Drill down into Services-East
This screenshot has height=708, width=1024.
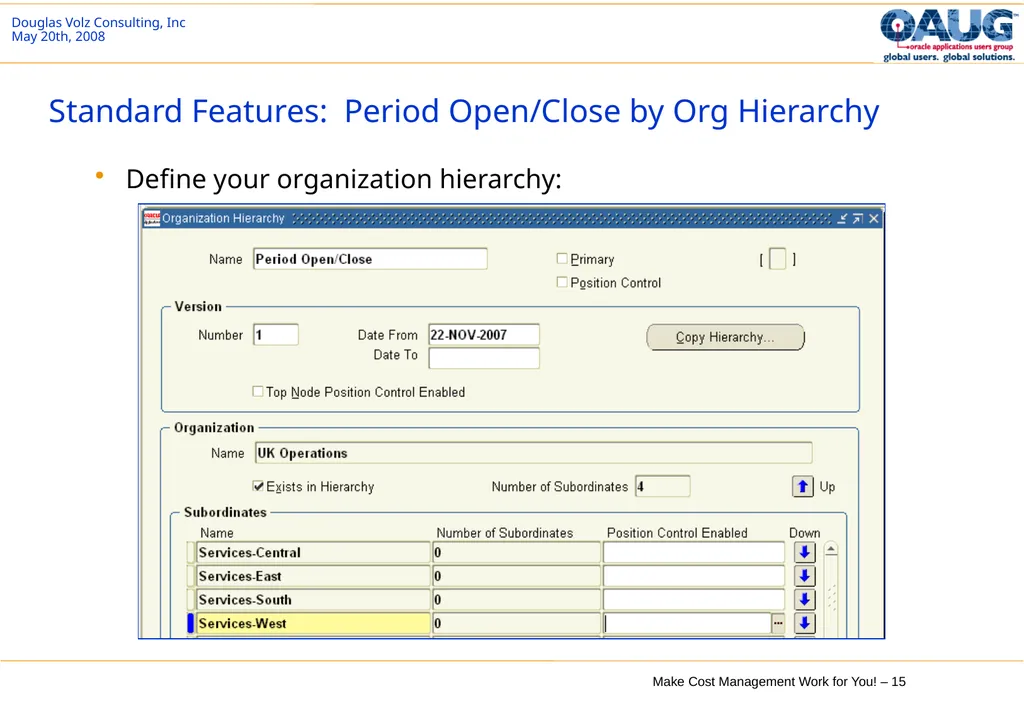click(x=805, y=576)
